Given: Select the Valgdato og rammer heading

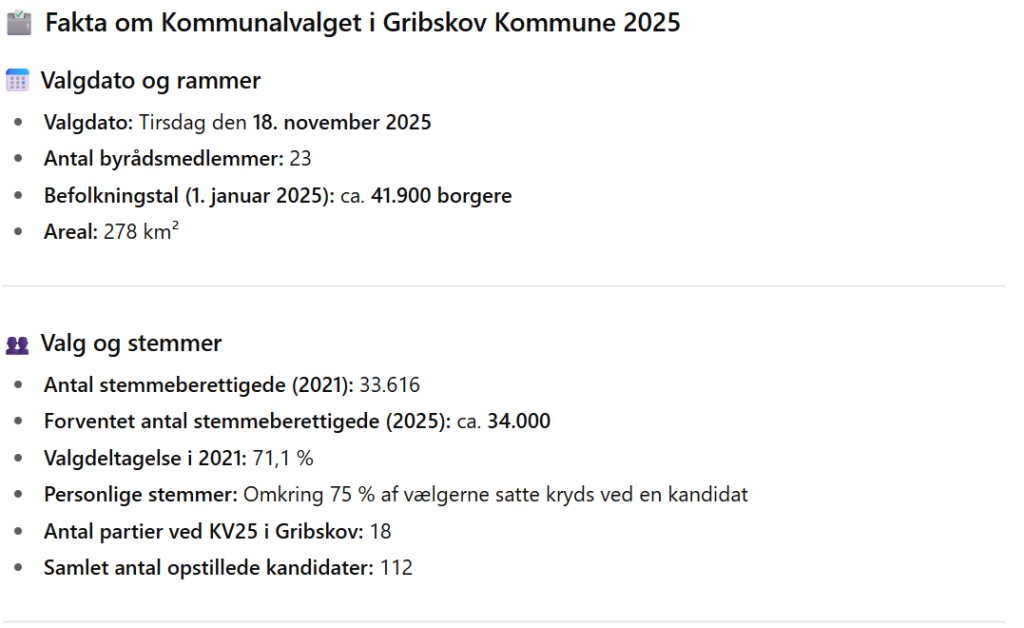Looking at the screenshot, I should [150, 81].
